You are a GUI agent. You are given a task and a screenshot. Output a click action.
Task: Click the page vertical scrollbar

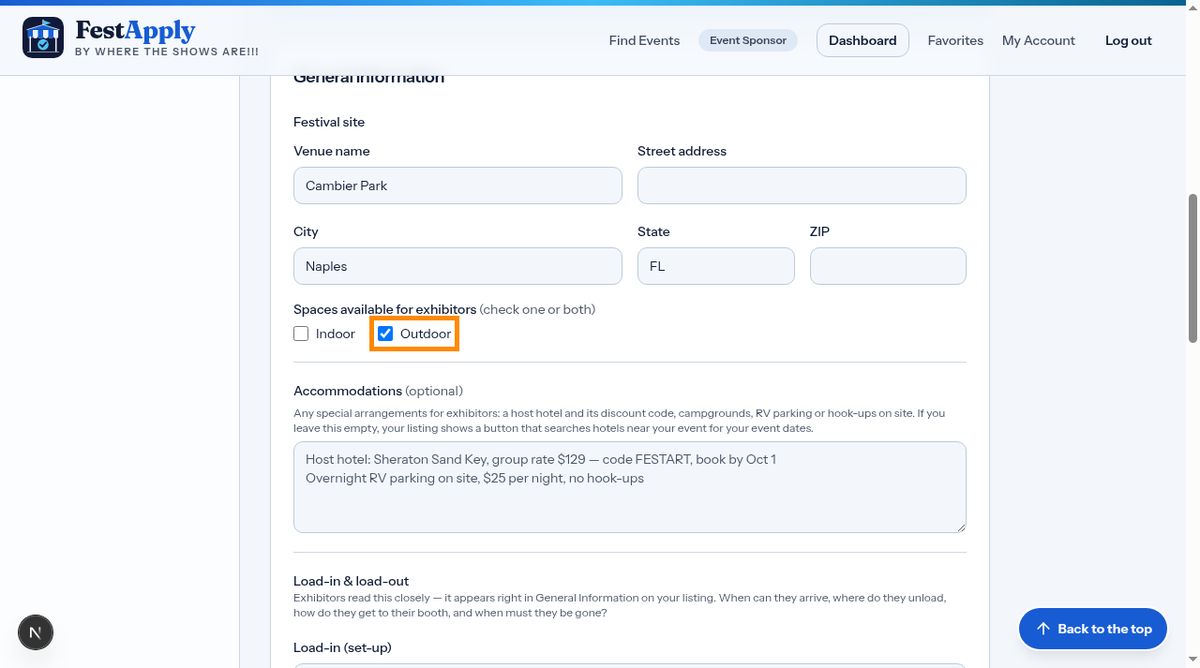(x=1192, y=270)
